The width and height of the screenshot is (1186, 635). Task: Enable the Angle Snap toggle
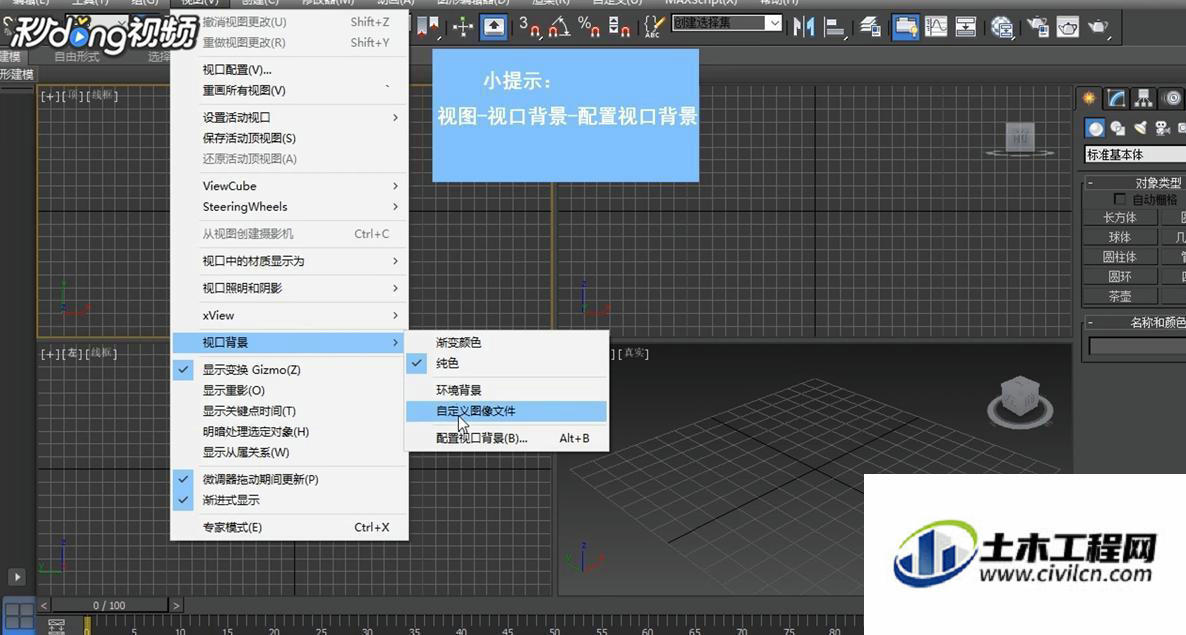[560, 27]
